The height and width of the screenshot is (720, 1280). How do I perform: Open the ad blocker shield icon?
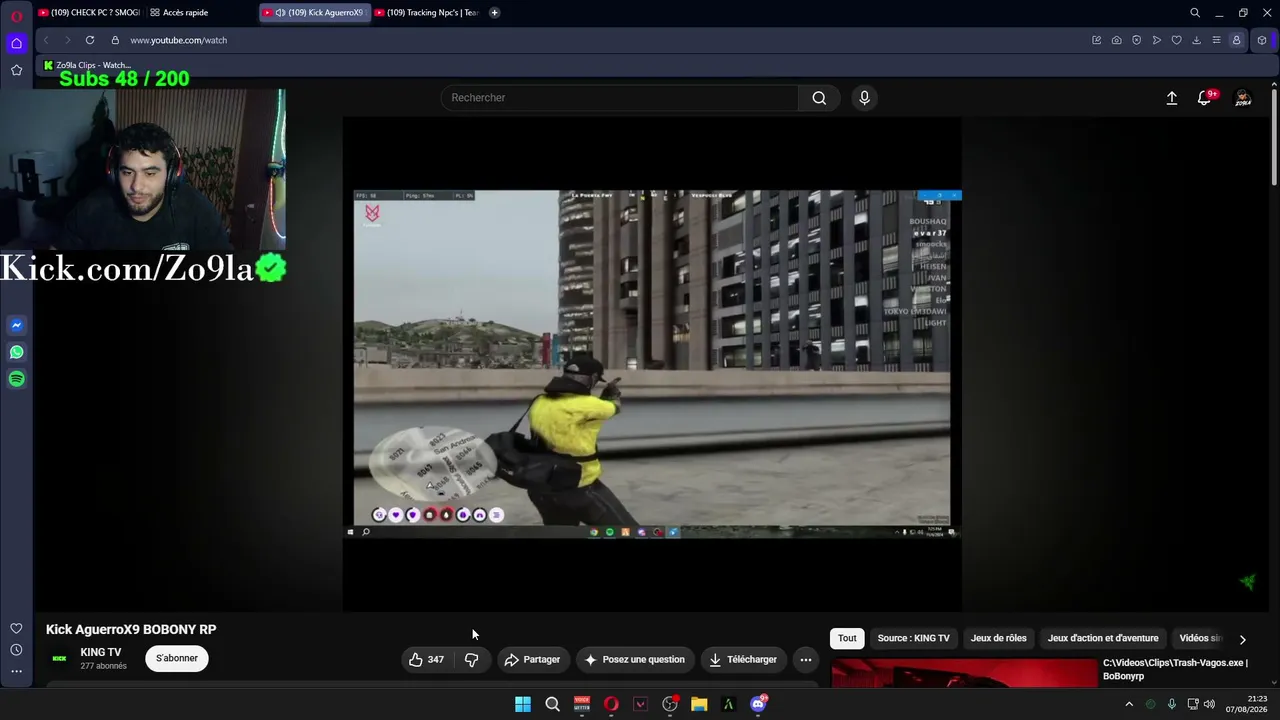[1136, 40]
